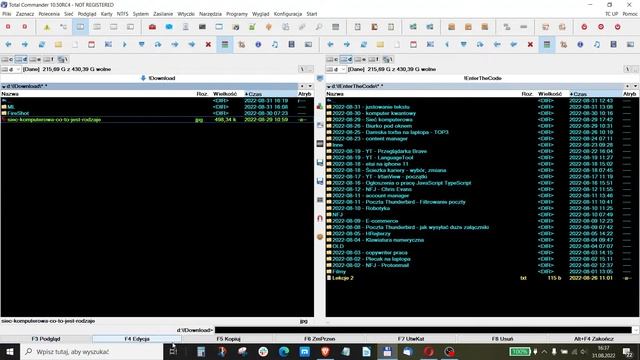Screen dimensions: 640x360
Task: Click F3 Podgląd button
Action: click(46, 339)
